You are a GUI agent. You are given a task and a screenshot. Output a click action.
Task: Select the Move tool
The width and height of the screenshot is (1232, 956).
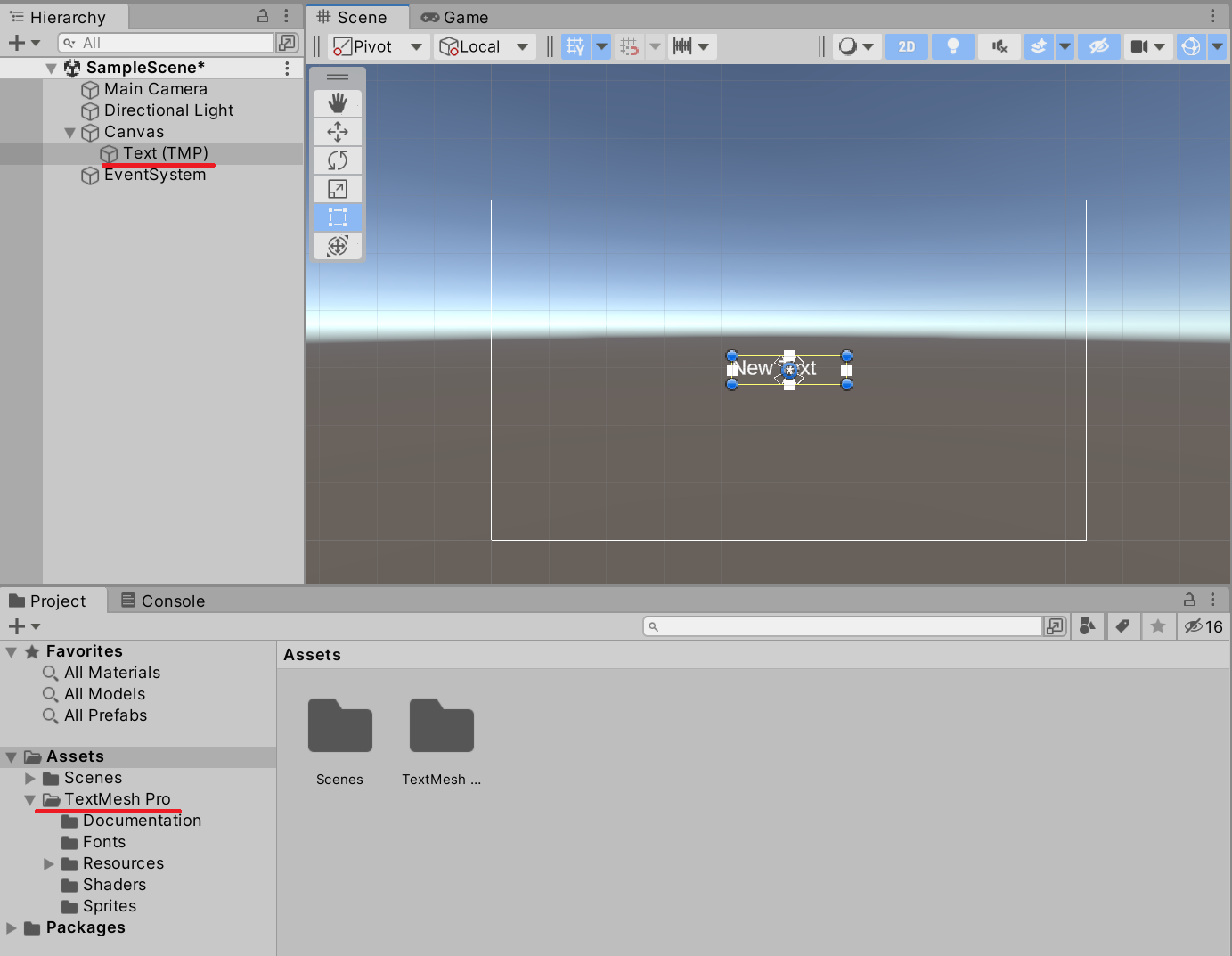pos(337,131)
